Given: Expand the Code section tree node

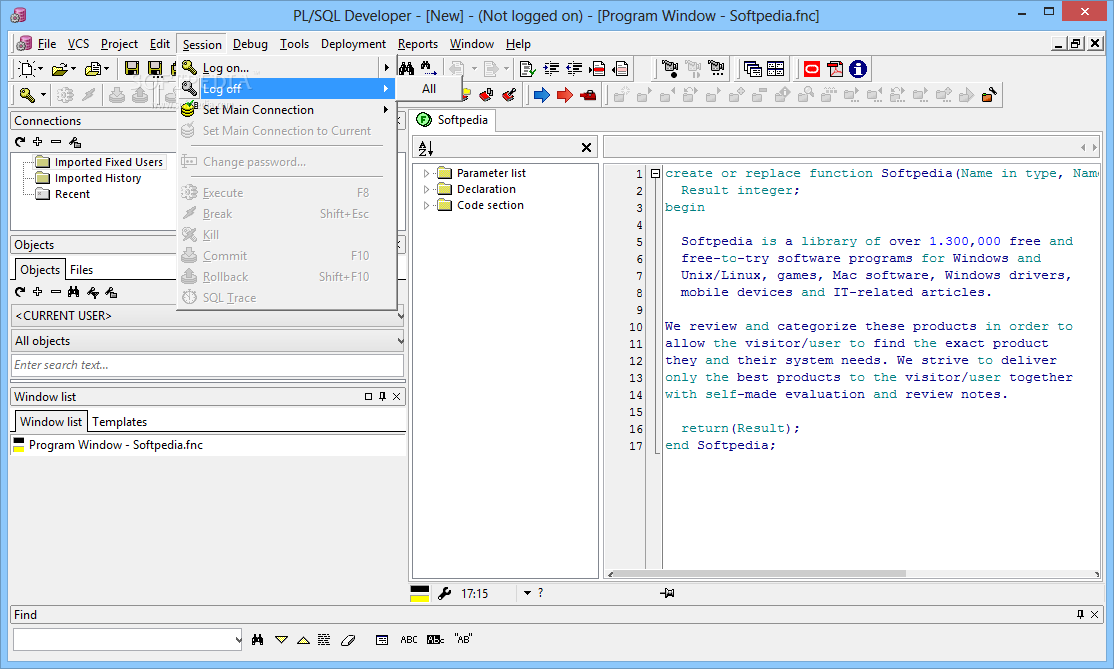Looking at the screenshot, I should pyautogui.click(x=427, y=205).
